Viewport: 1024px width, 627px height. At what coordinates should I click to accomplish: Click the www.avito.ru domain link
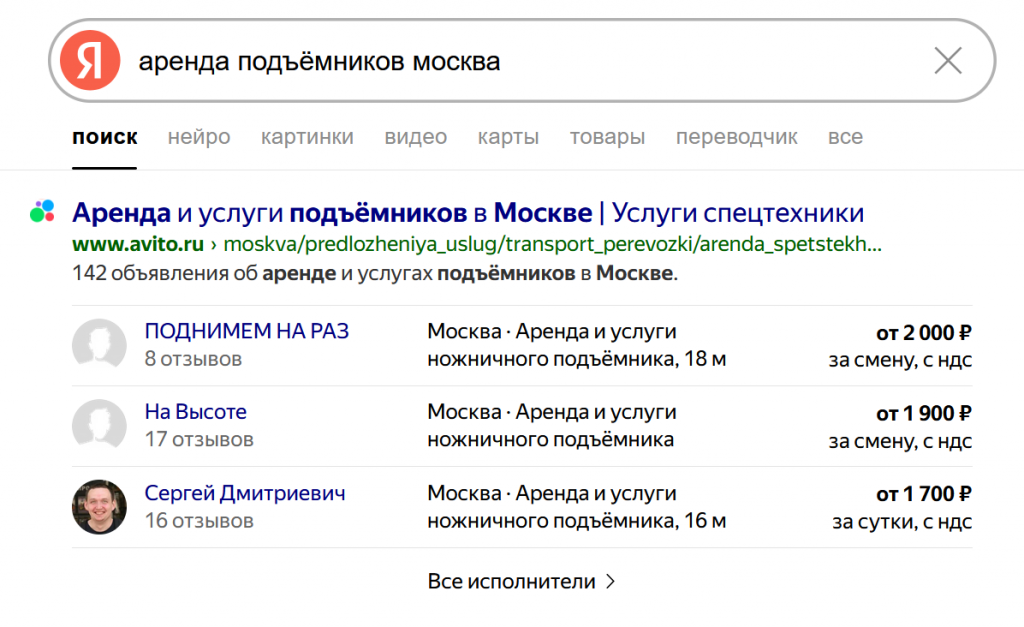pyautogui.click(x=138, y=244)
